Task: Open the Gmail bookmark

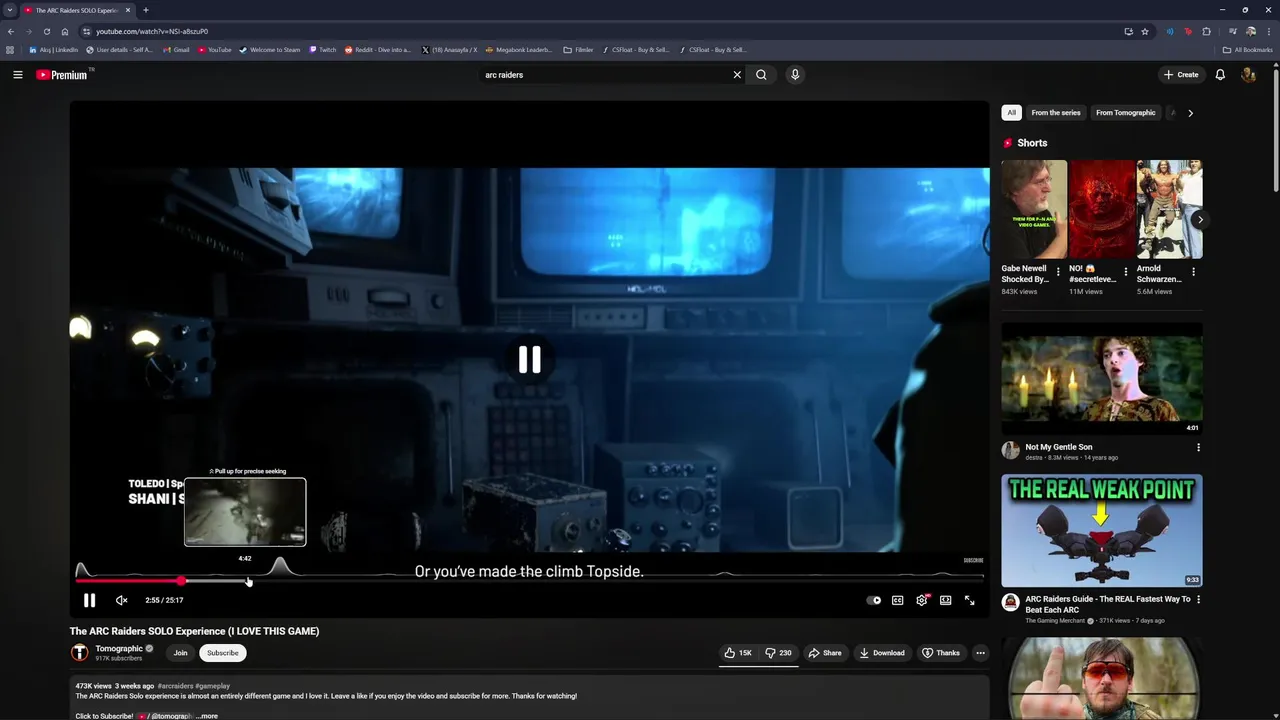Action: pos(177,49)
